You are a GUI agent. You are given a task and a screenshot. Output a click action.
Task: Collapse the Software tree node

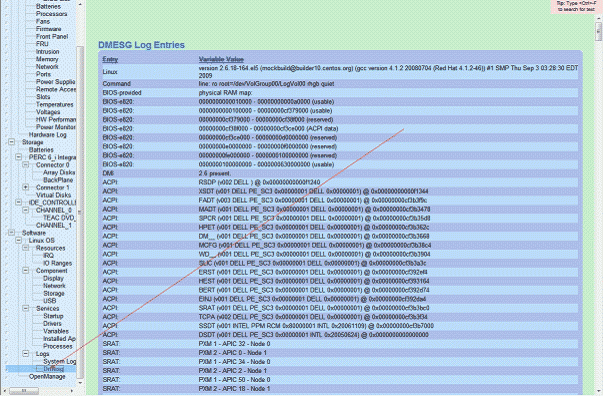pos(12,233)
